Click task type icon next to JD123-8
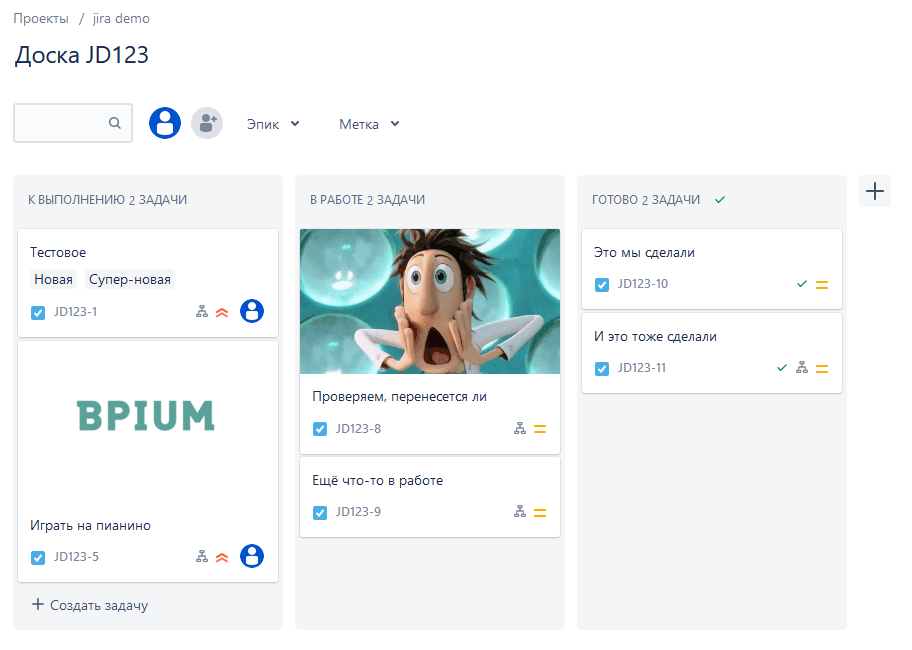Image resolution: width=912 pixels, height=650 pixels. tap(320, 429)
